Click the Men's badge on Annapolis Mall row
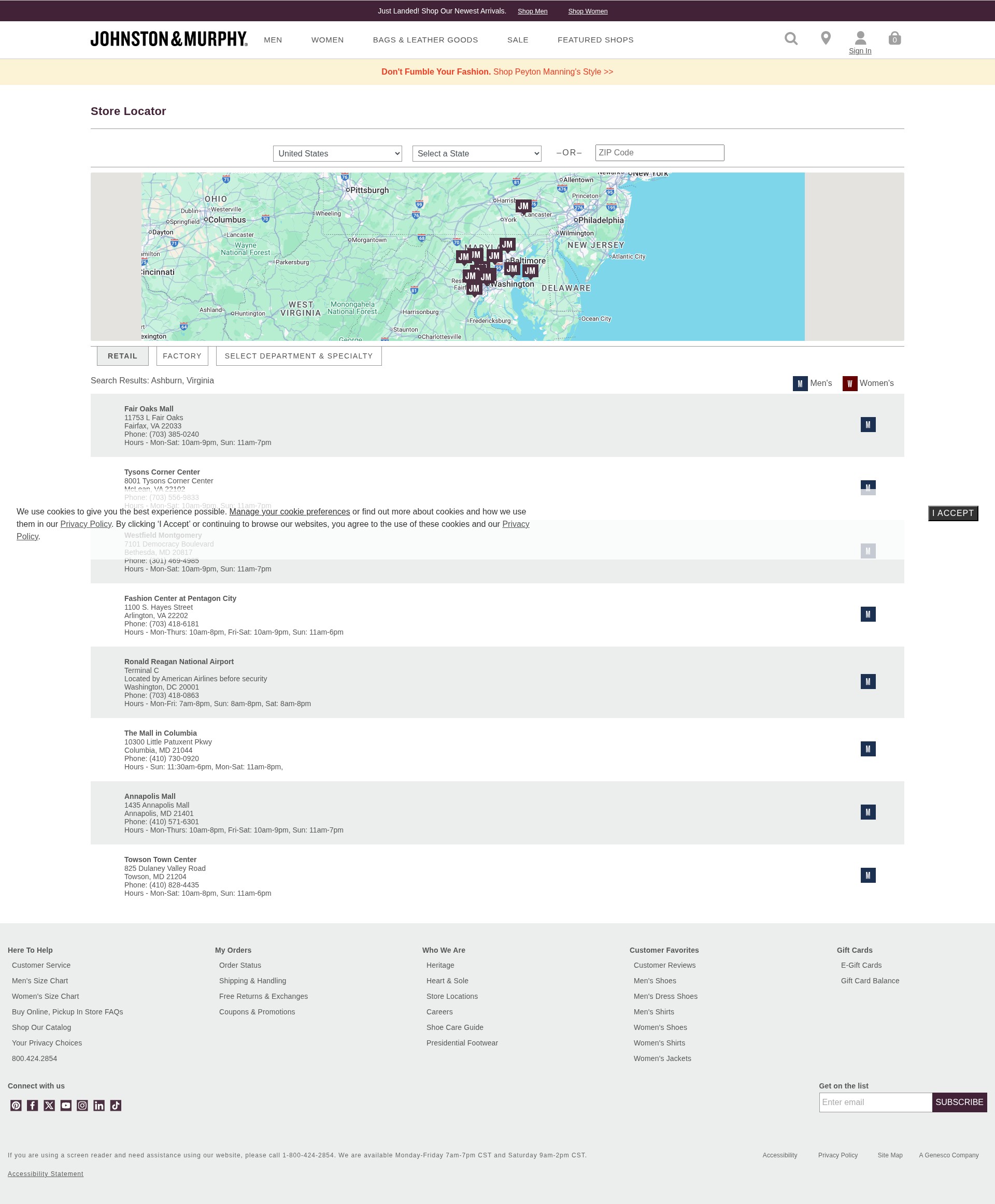 [x=868, y=812]
